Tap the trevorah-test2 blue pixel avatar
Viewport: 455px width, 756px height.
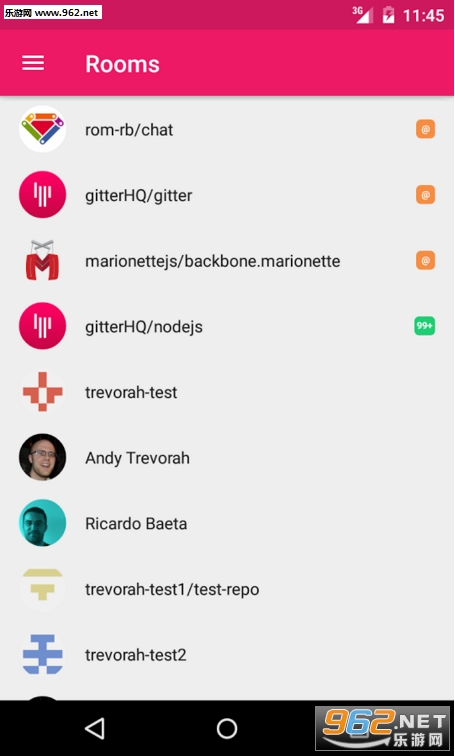[42, 654]
